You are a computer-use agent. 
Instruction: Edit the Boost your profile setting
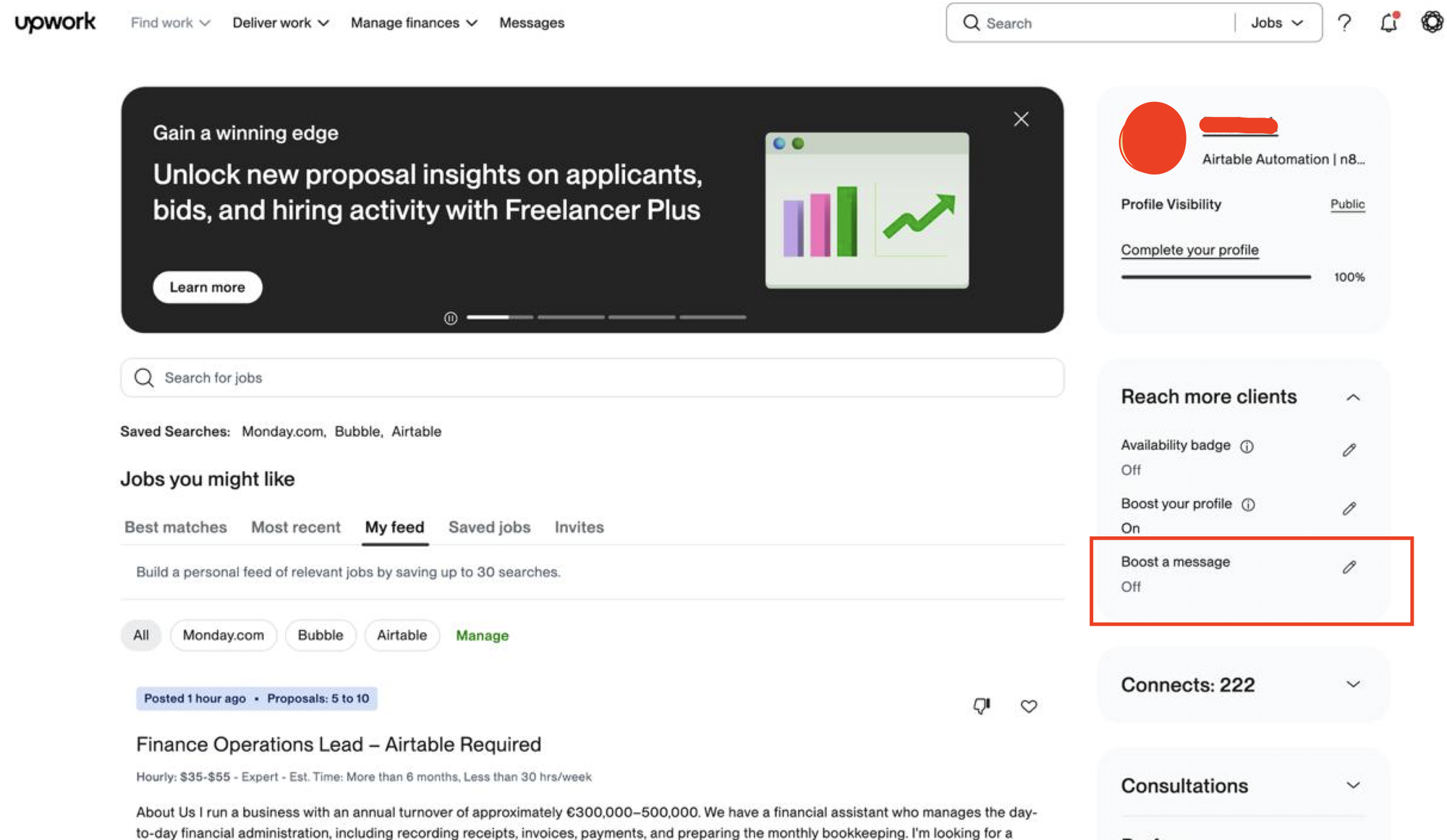click(1349, 509)
